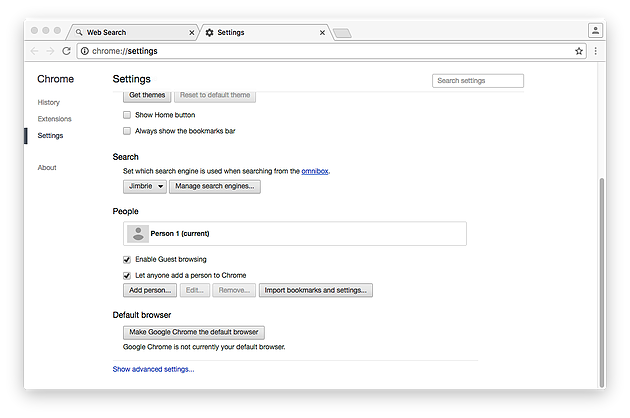Close the Web Search tab

pos(192,33)
